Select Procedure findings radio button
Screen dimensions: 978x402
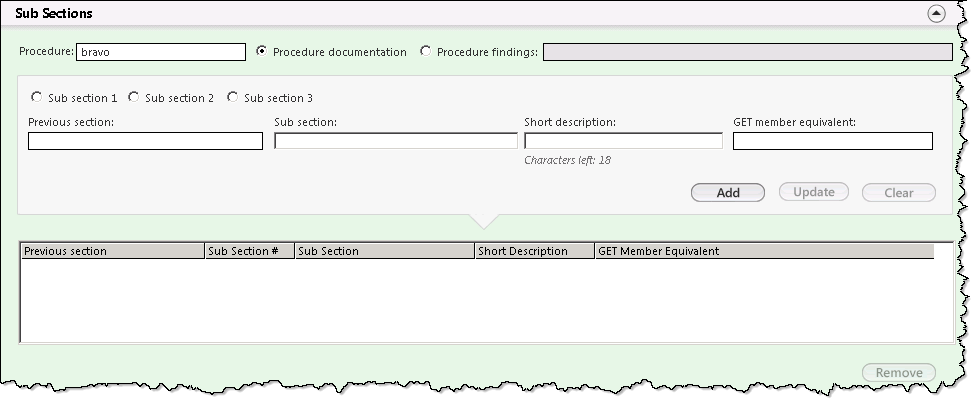[x=425, y=51]
